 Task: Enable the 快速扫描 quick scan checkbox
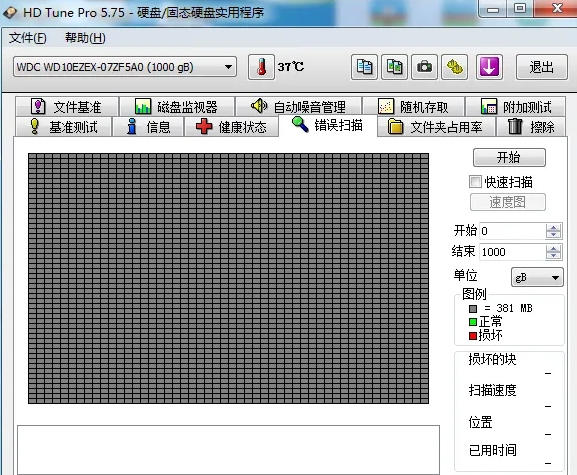[x=475, y=182]
